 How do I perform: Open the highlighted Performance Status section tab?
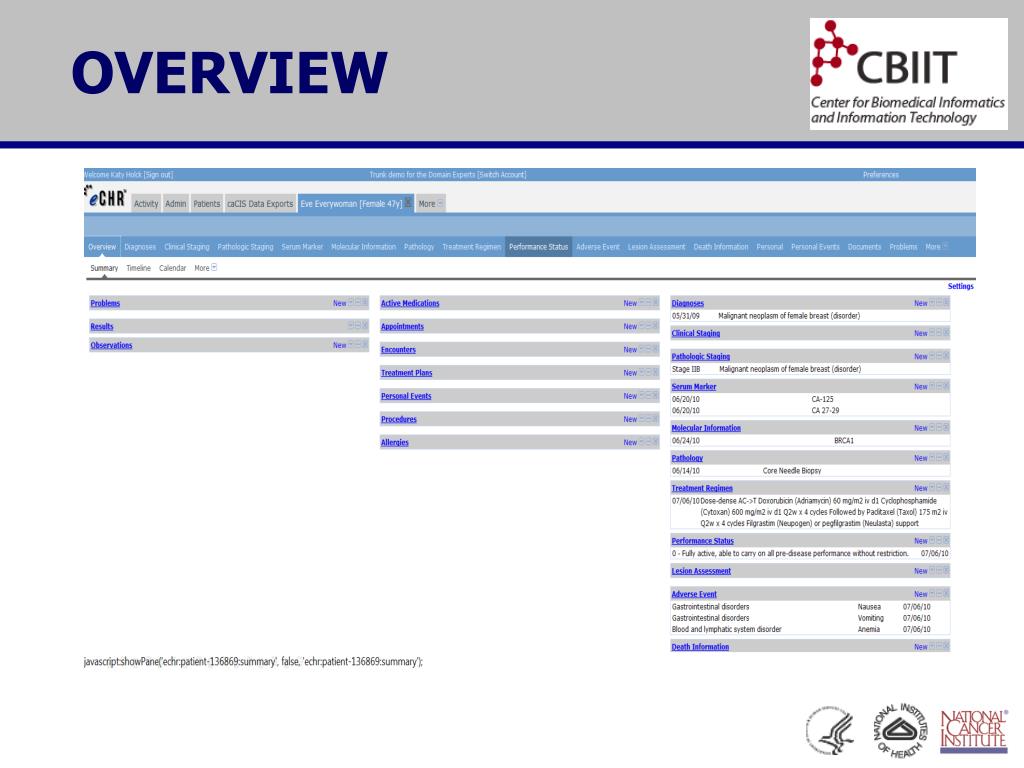(538, 247)
